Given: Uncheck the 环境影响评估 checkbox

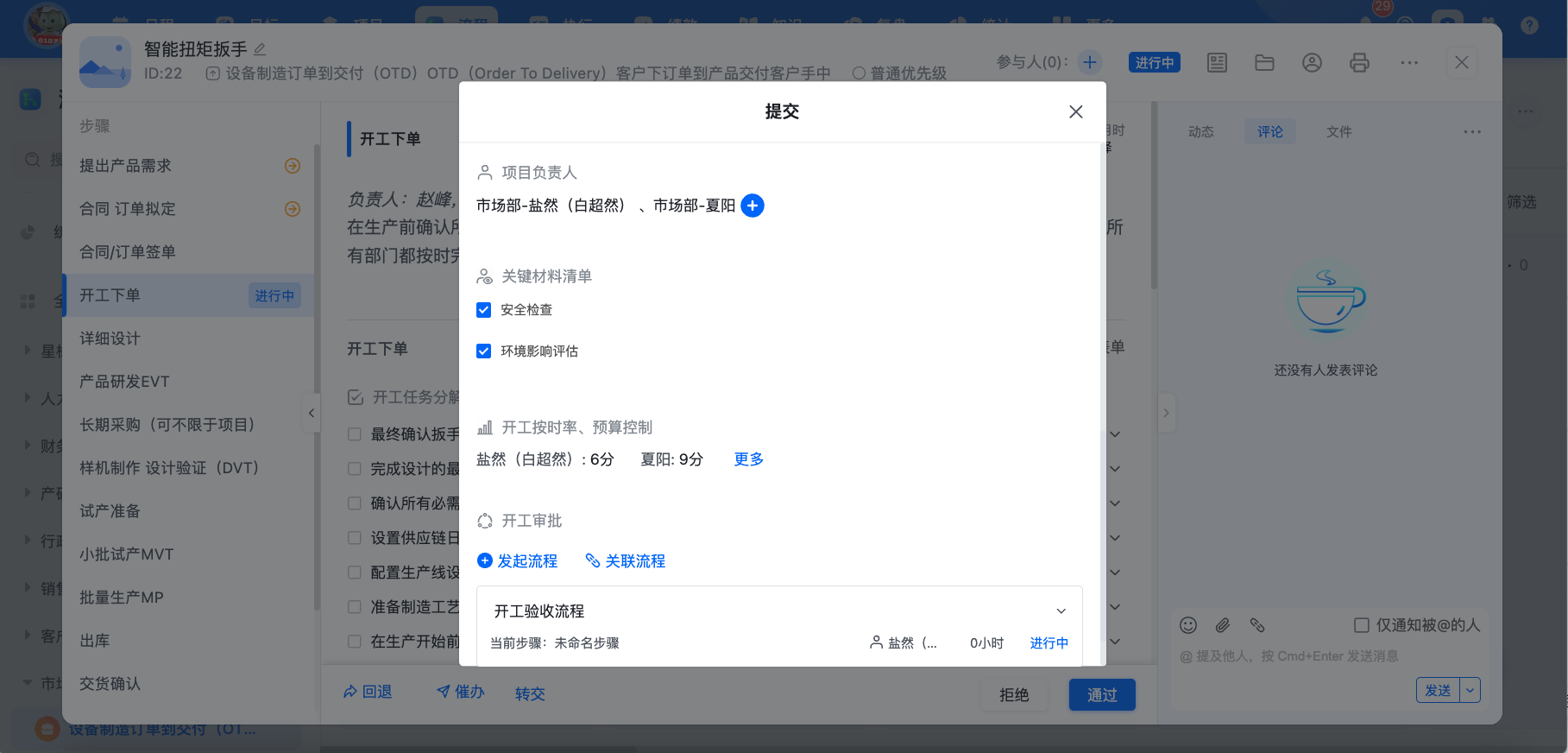Looking at the screenshot, I should (484, 351).
